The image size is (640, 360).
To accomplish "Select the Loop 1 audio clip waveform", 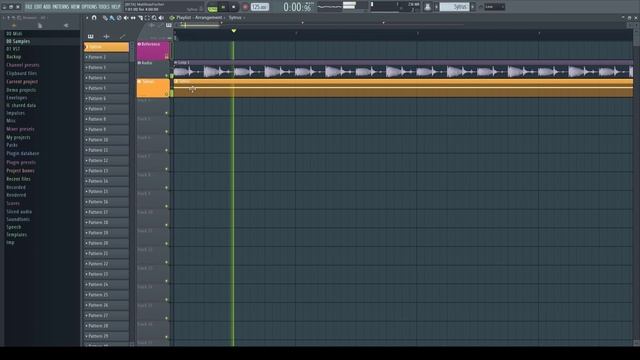I will pos(403,72).
